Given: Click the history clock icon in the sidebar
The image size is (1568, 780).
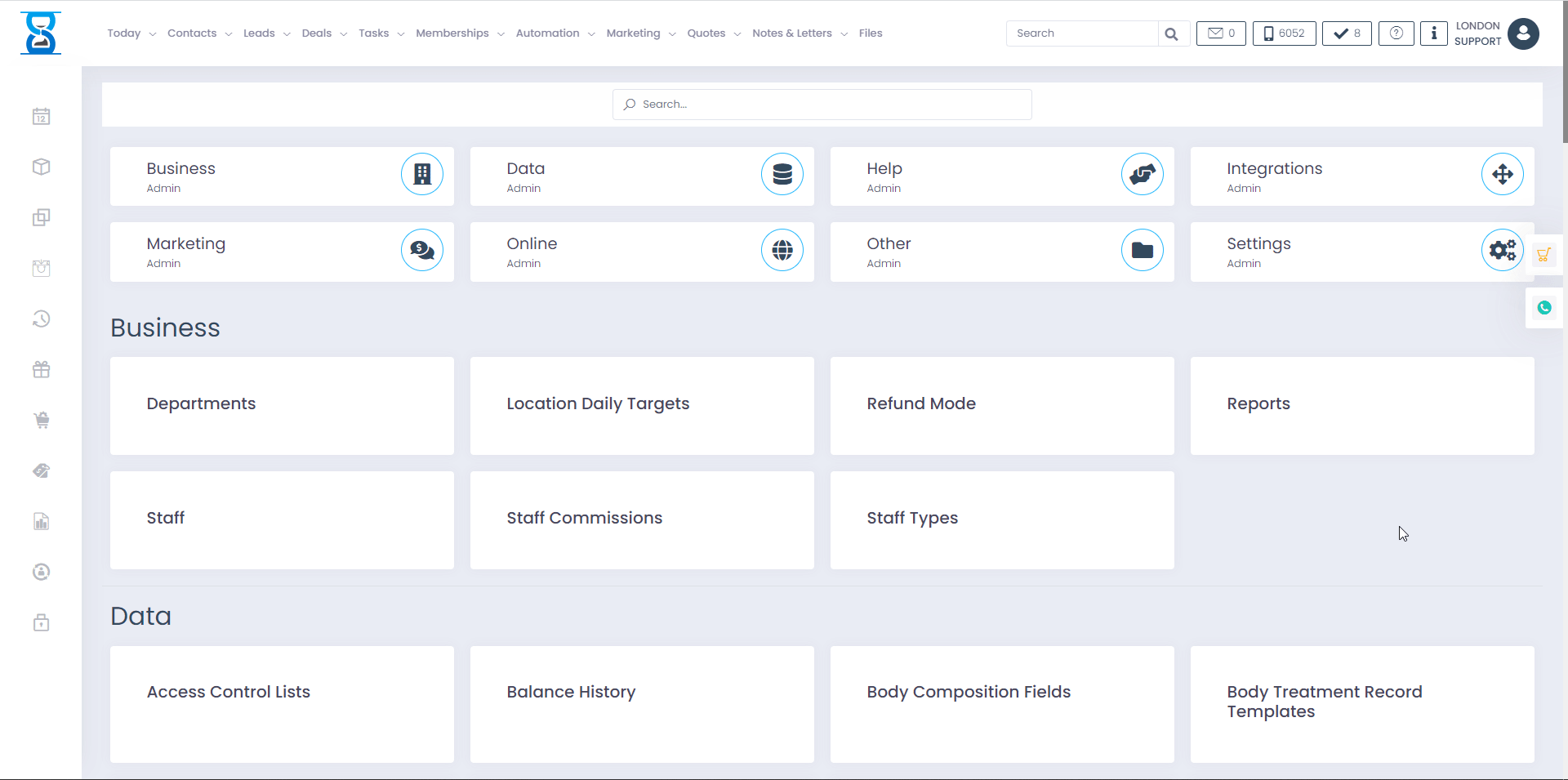Looking at the screenshot, I should 41,319.
